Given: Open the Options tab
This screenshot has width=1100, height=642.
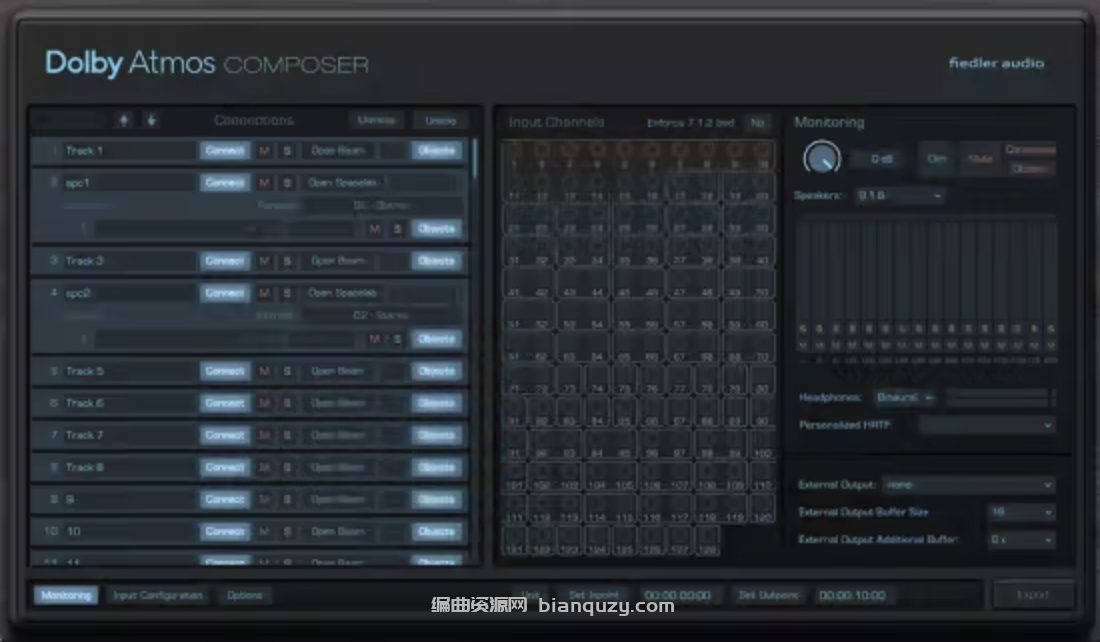Looking at the screenshot, I should [x=244, y=595].
